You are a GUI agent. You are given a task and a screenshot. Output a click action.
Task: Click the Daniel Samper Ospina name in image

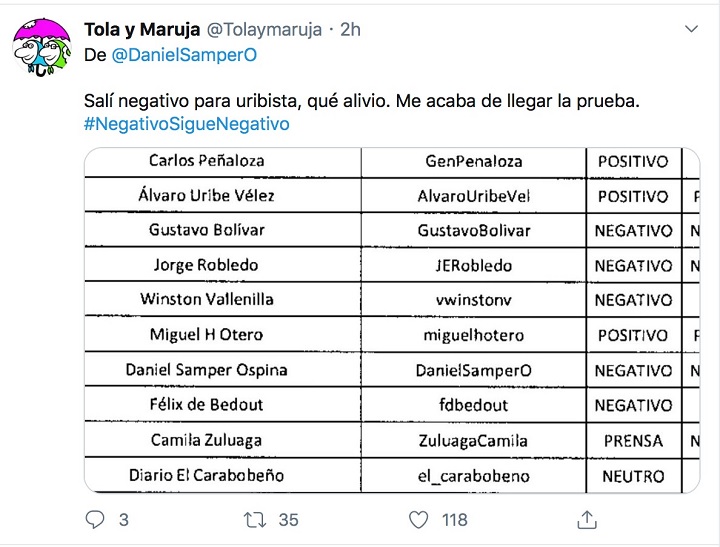click(206, 370)
